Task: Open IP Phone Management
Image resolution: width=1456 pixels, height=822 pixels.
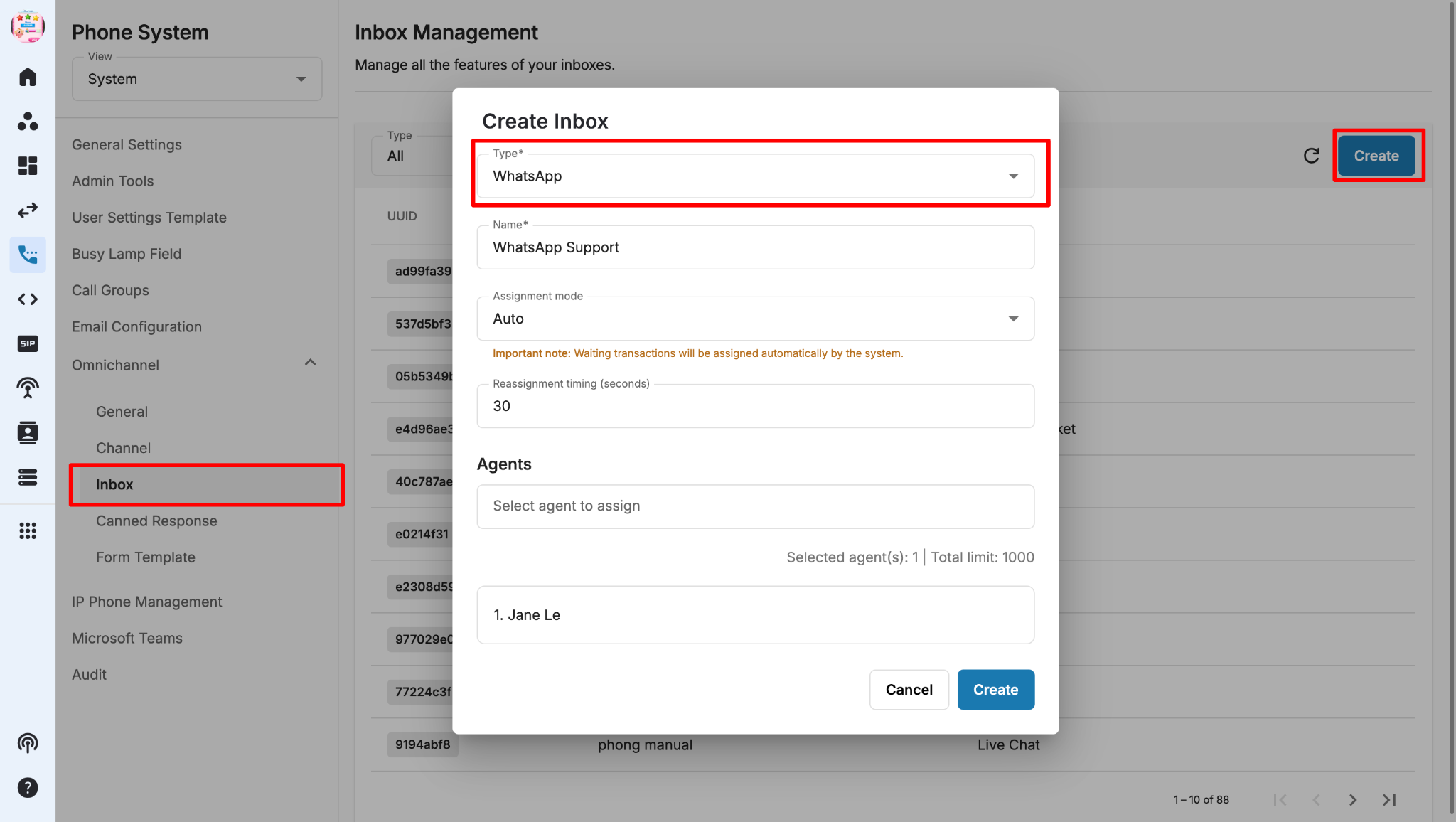Action: [146, 602]
